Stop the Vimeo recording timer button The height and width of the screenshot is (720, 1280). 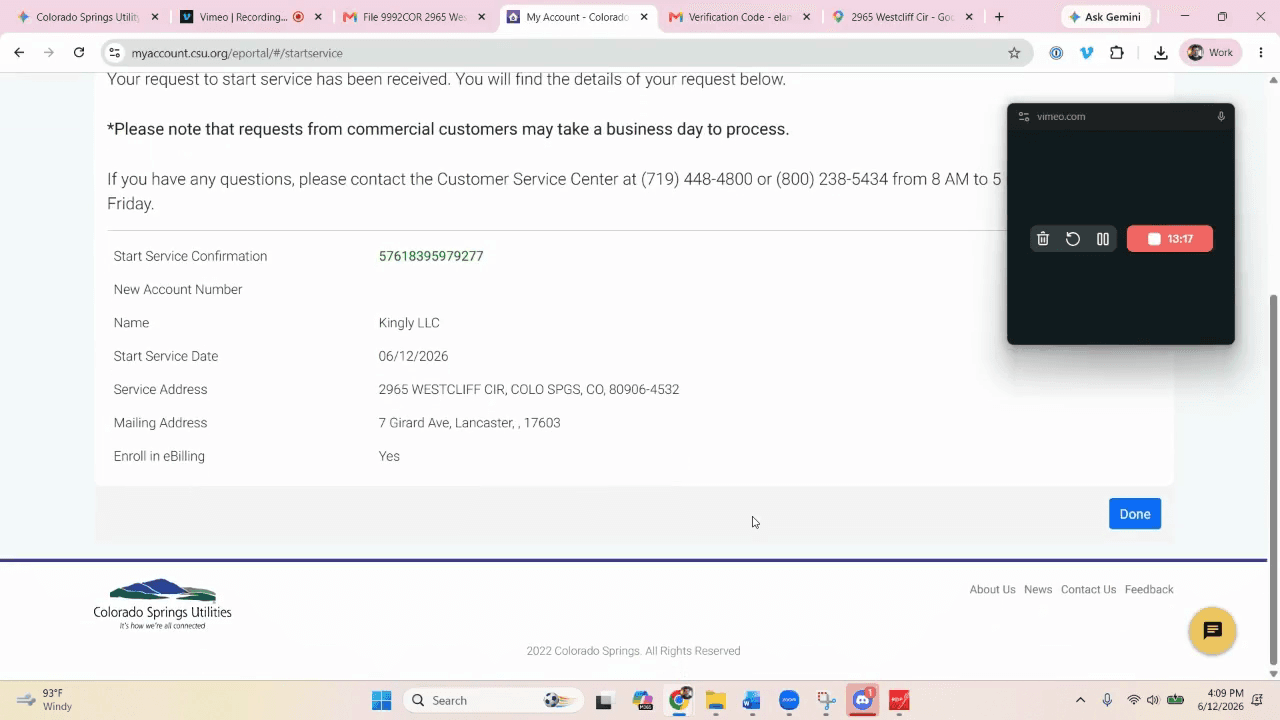1169,239
